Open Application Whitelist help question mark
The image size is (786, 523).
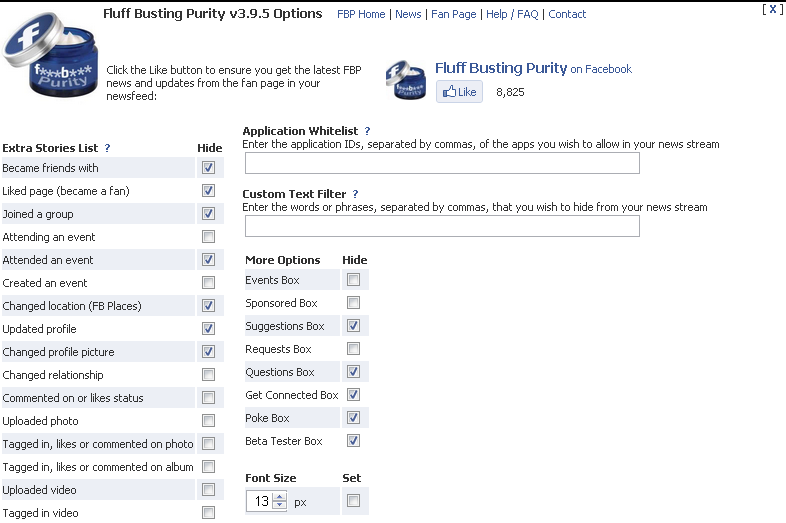367,131
